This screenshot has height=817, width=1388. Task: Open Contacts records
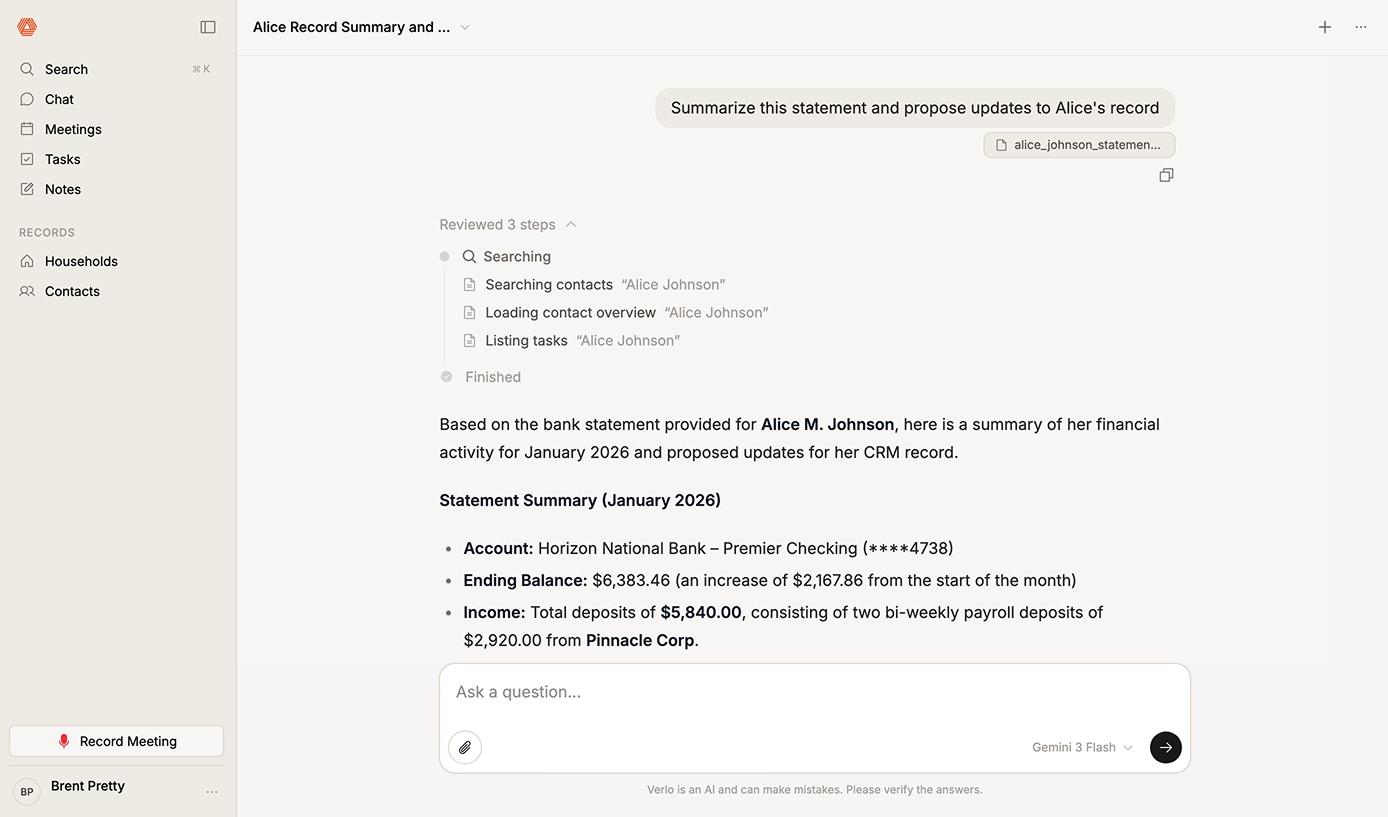pos(72,291)
